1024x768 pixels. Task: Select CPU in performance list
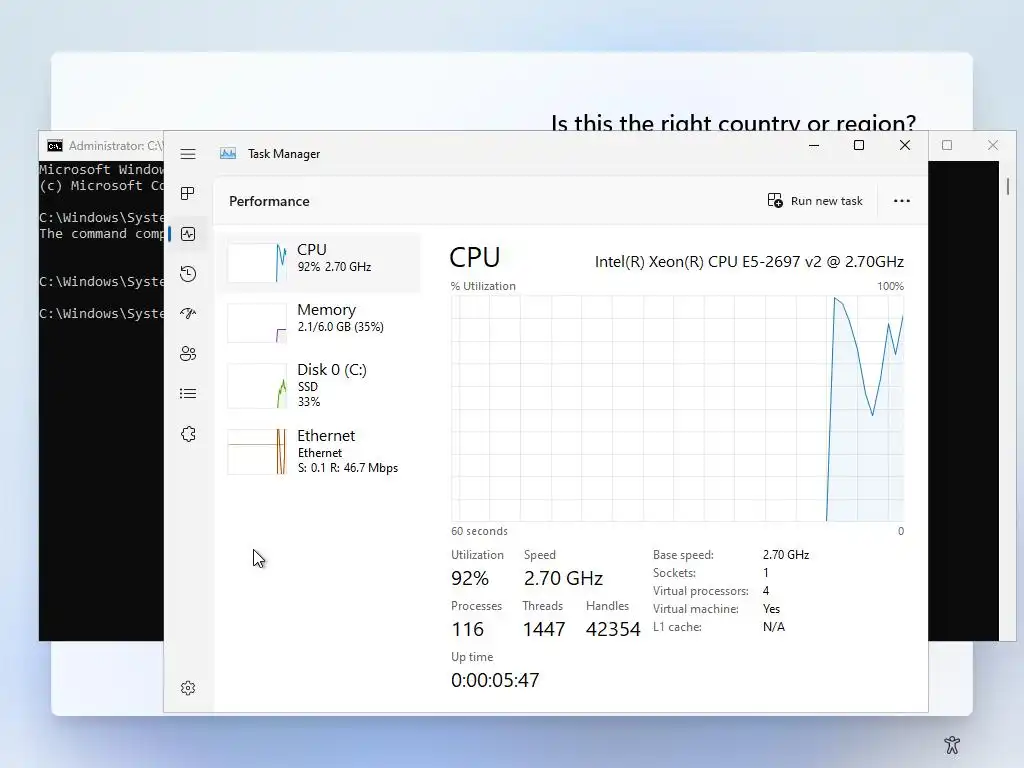coord(321,263)
